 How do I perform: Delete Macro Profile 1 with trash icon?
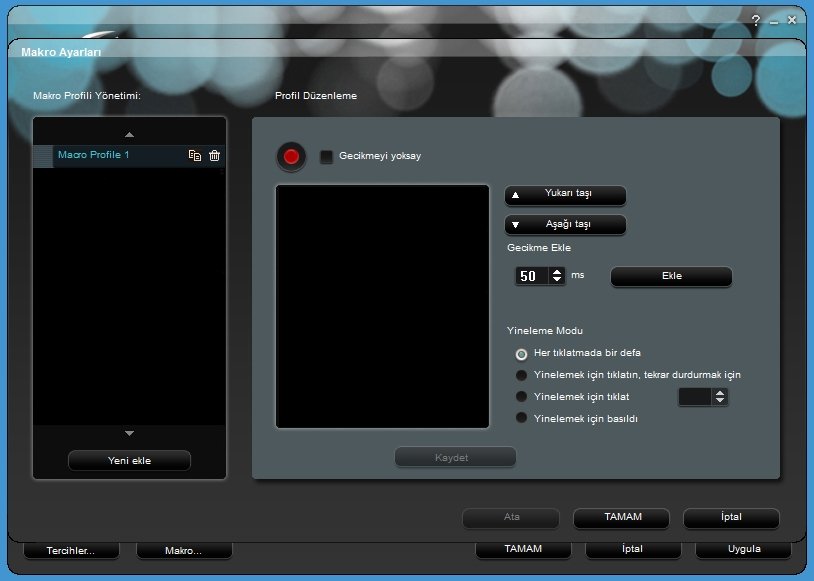[x=214, y=155]
